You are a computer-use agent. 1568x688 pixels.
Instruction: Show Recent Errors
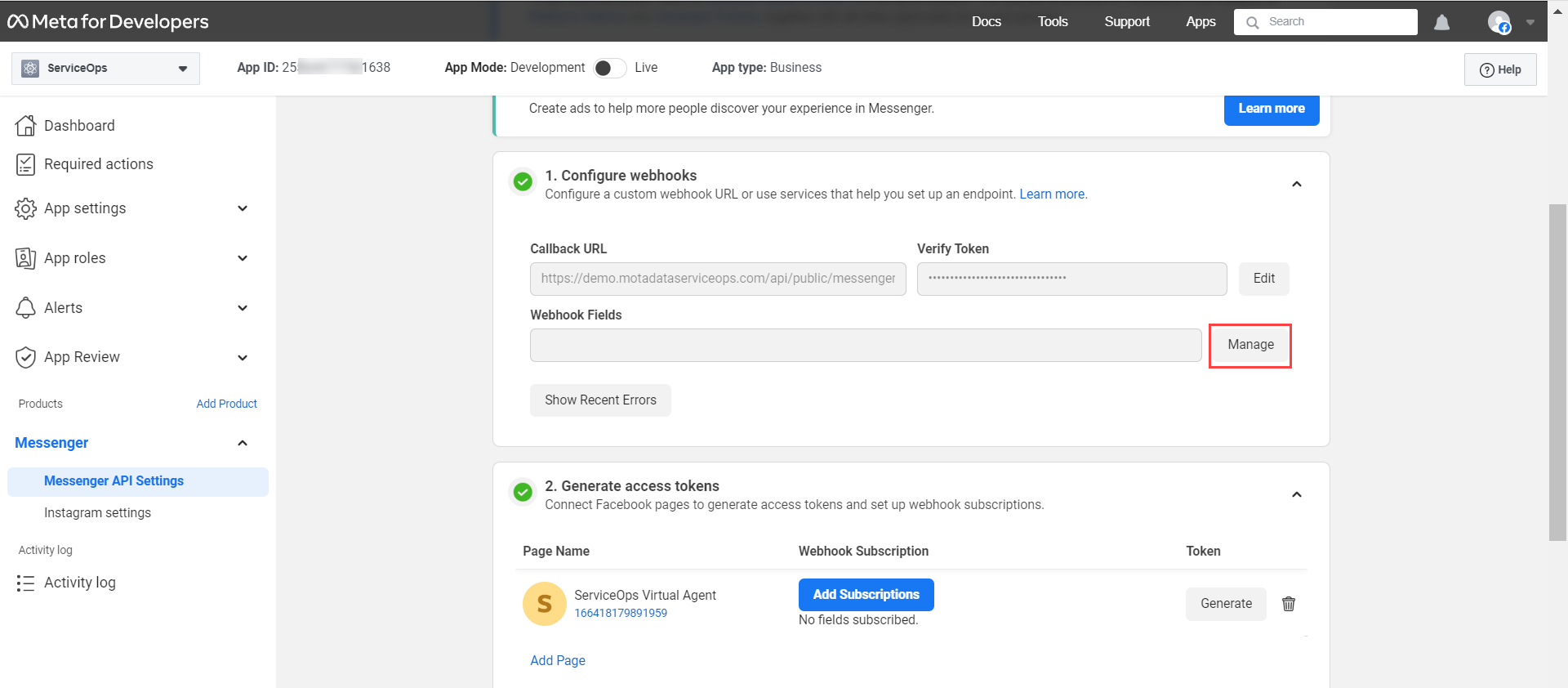[x=600, y=400]
